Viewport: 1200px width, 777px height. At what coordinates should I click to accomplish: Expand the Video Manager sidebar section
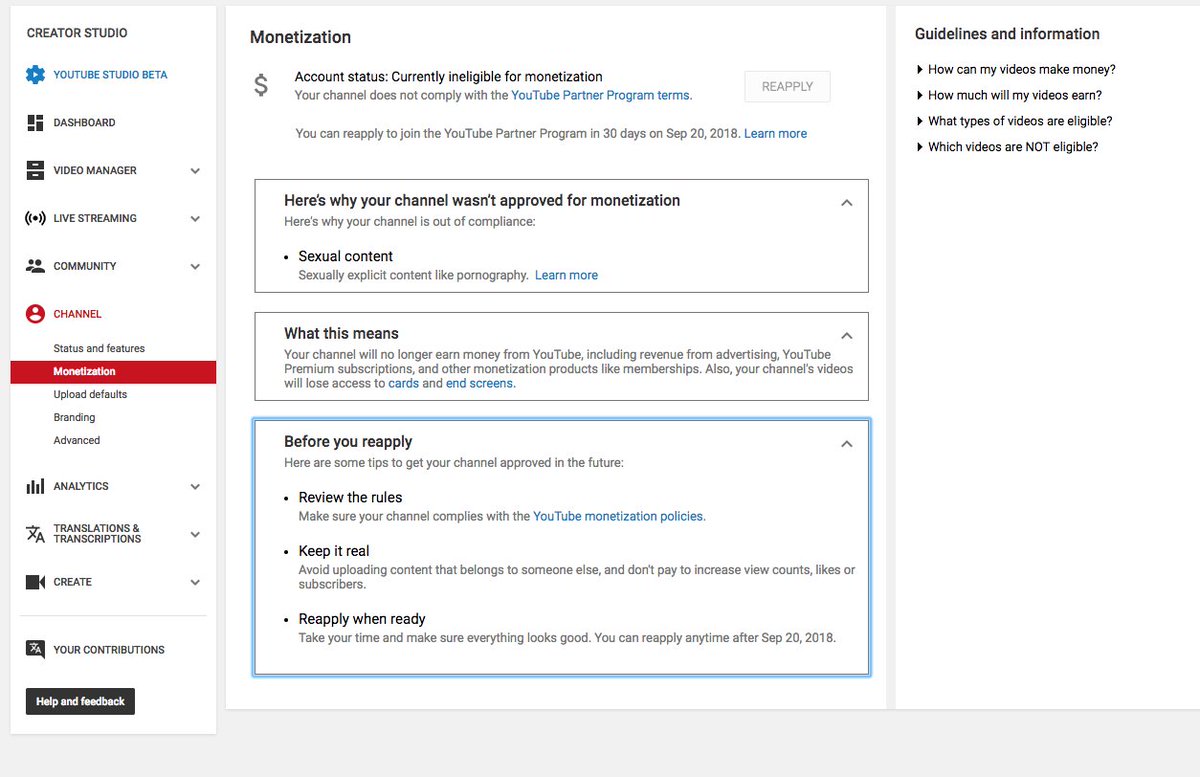pyautogui.click(x=195, y=171)
